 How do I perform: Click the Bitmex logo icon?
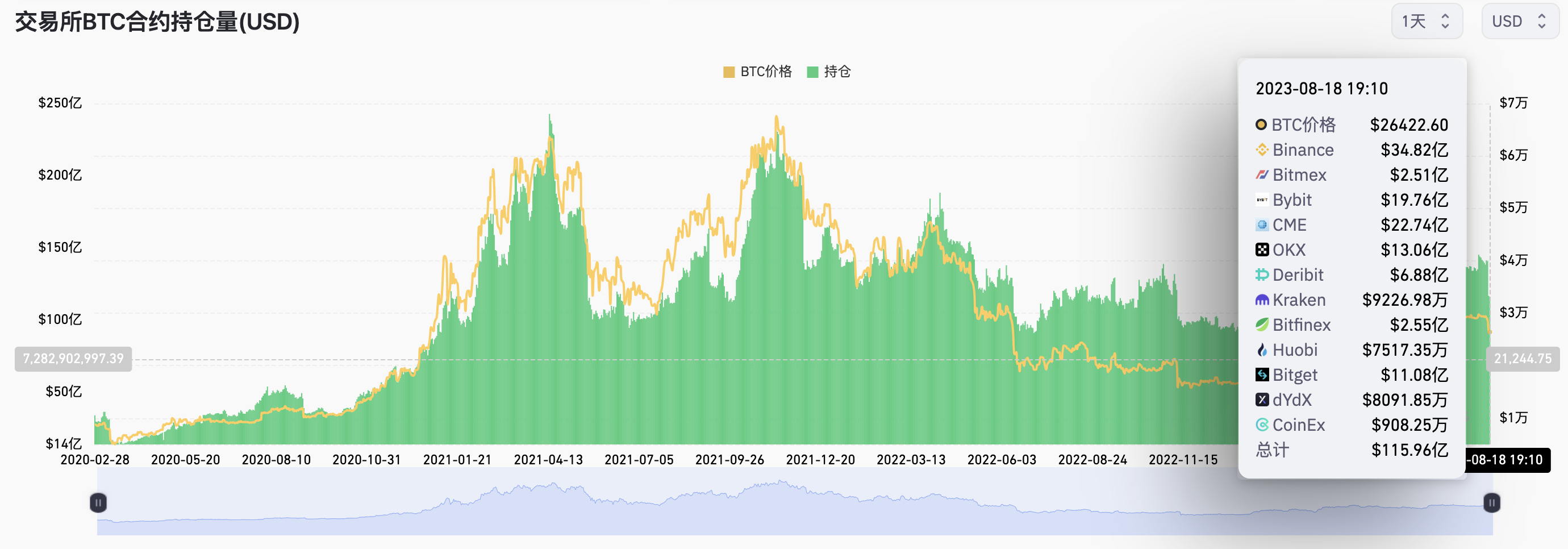pyautogui.click(x=1262, y=174)
